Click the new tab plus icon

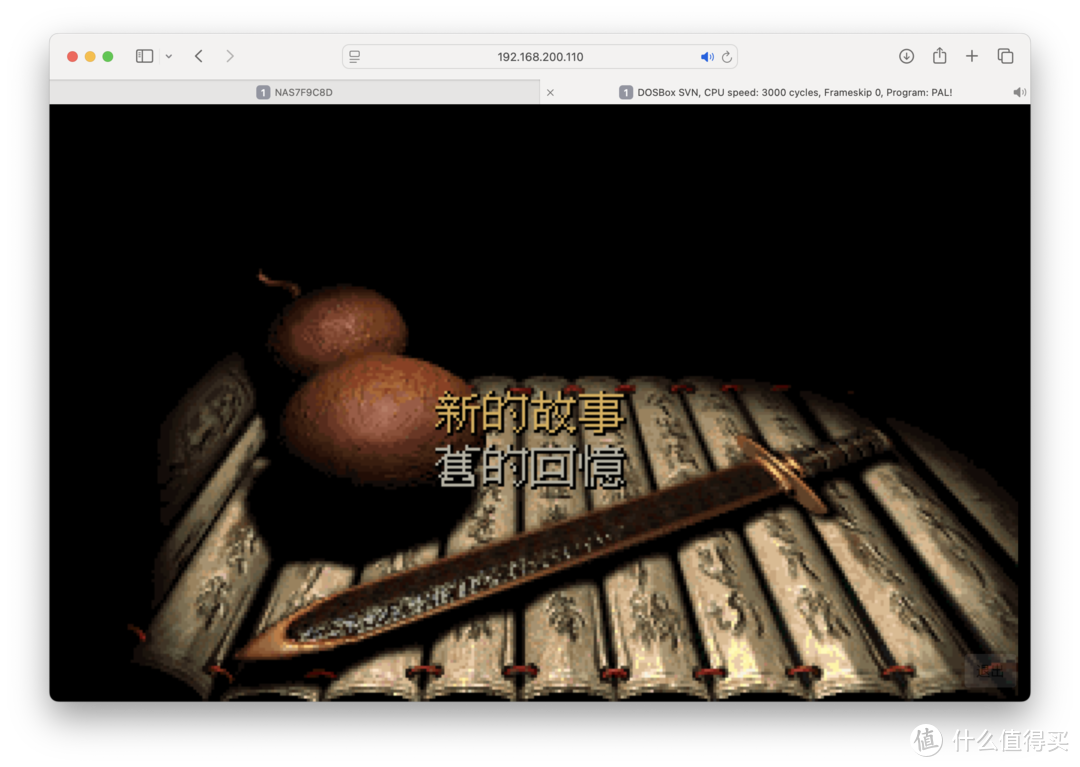tap(971, 56)
